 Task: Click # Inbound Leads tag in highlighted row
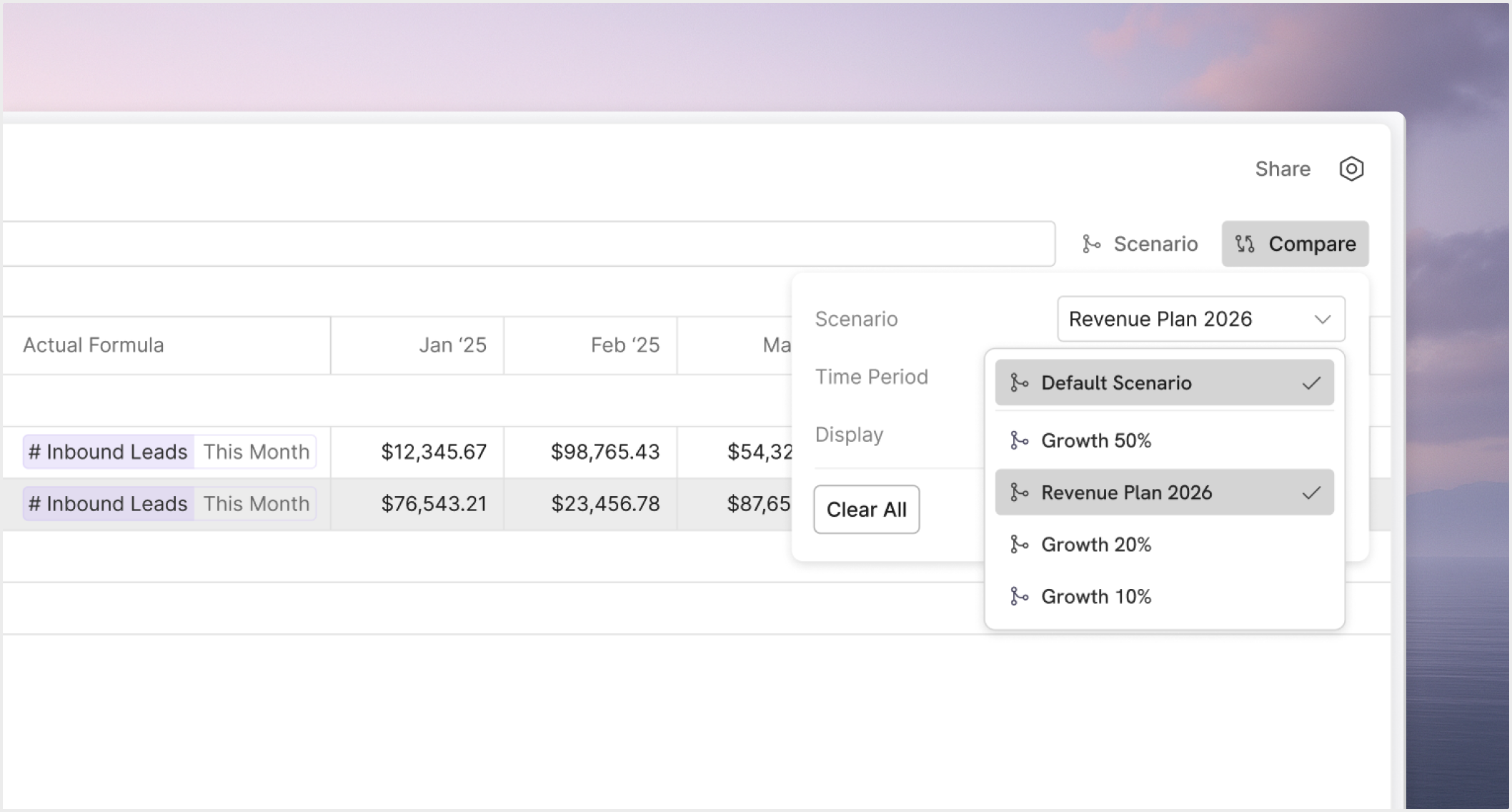108,504
